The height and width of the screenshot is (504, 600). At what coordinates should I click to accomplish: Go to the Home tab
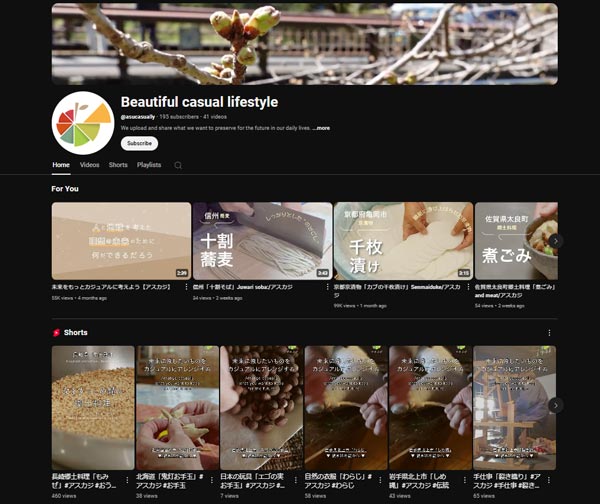point(61,165)
